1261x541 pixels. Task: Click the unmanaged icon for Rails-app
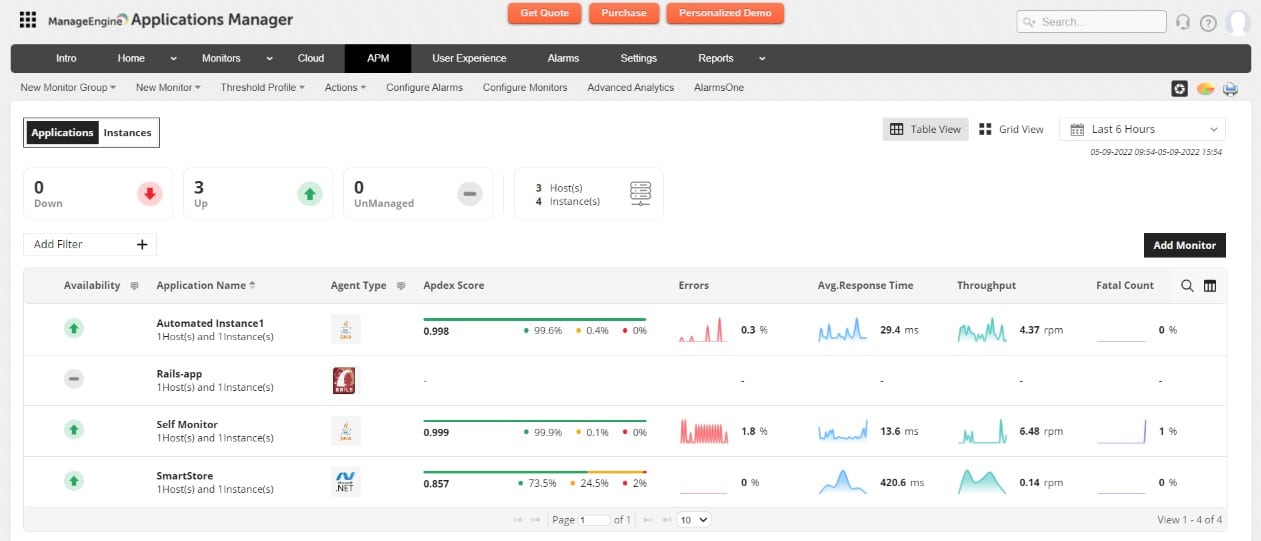click(x=74, y=379)
